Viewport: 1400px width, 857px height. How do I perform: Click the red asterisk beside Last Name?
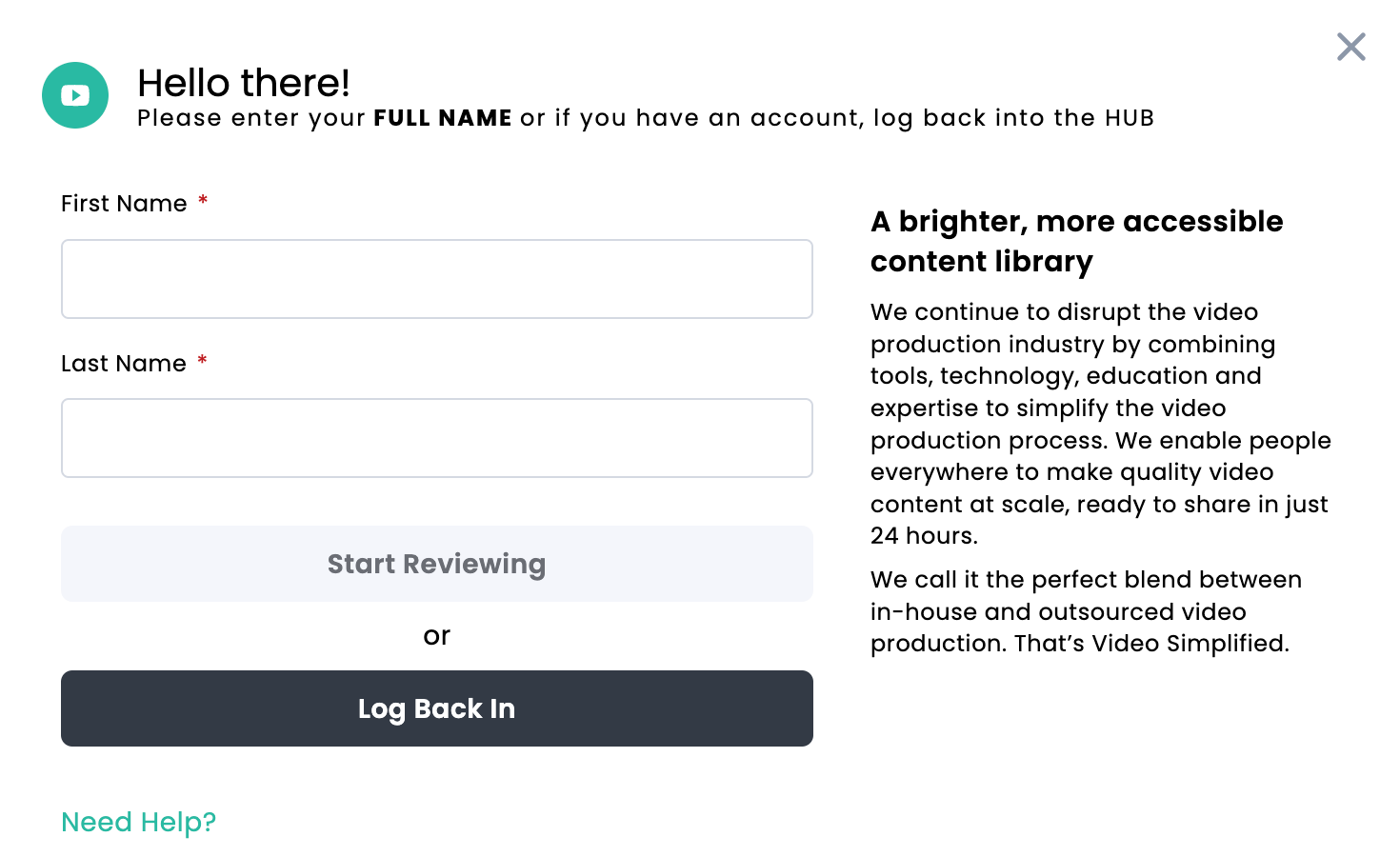click(x=202, y=361)
